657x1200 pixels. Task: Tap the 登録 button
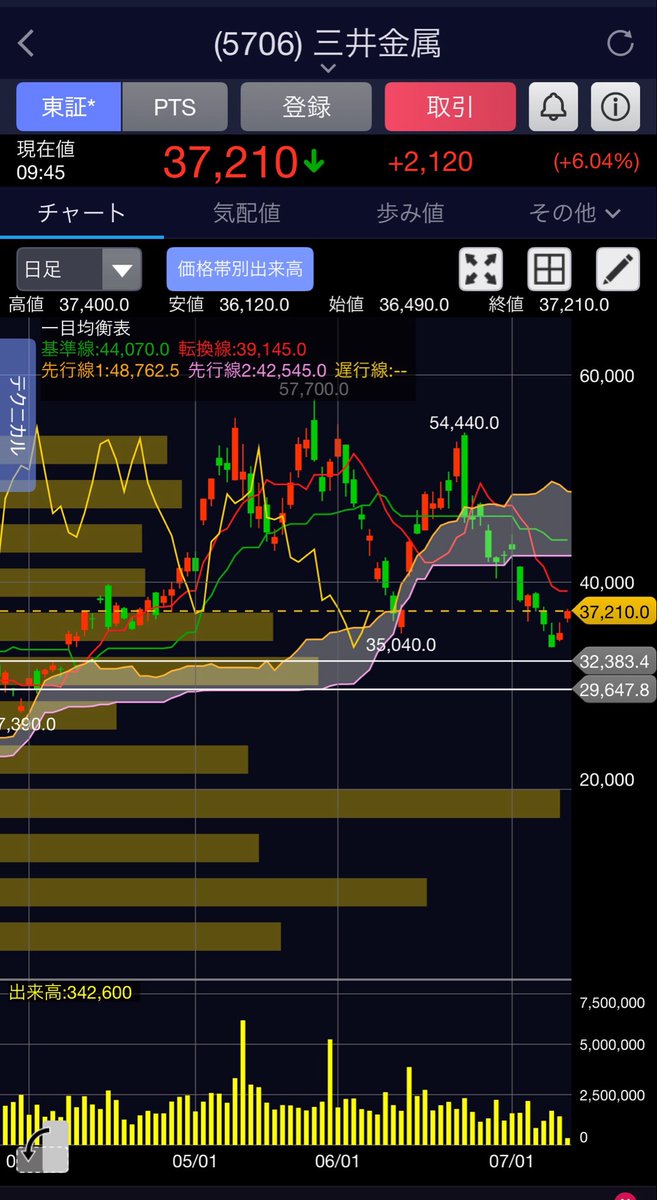(306, 107)
